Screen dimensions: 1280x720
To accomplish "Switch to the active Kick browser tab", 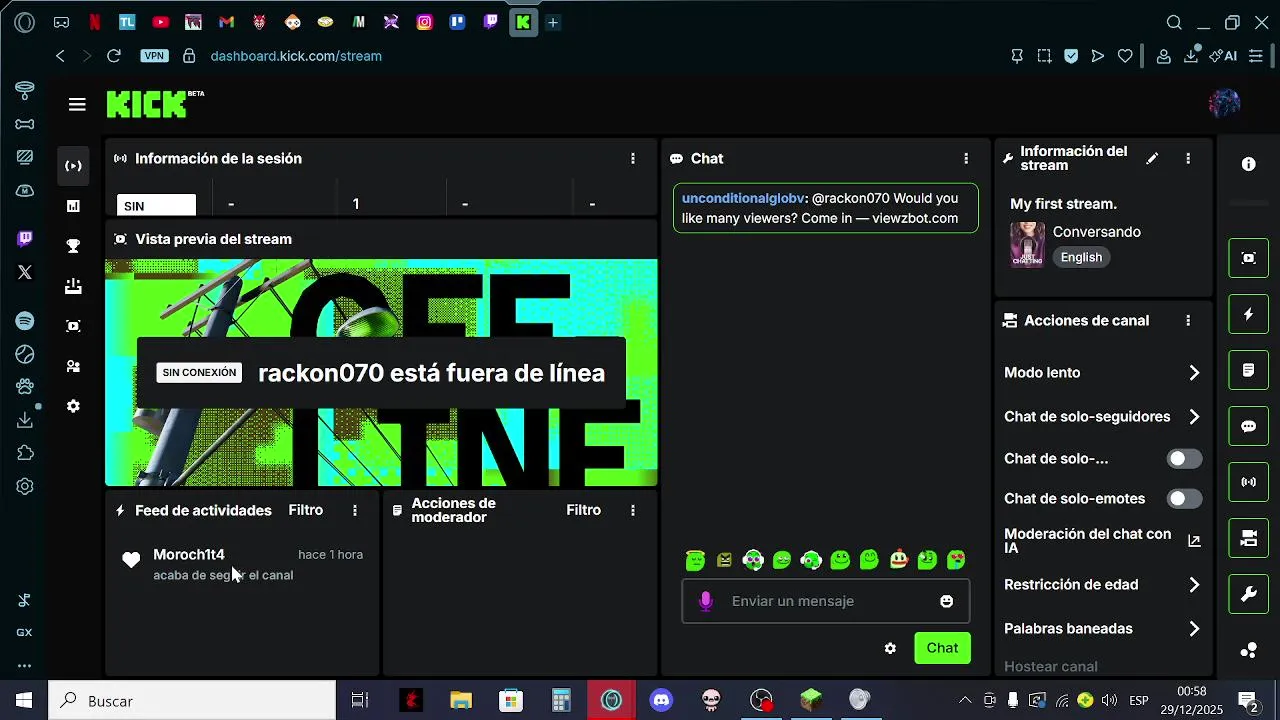I will 523,22.
